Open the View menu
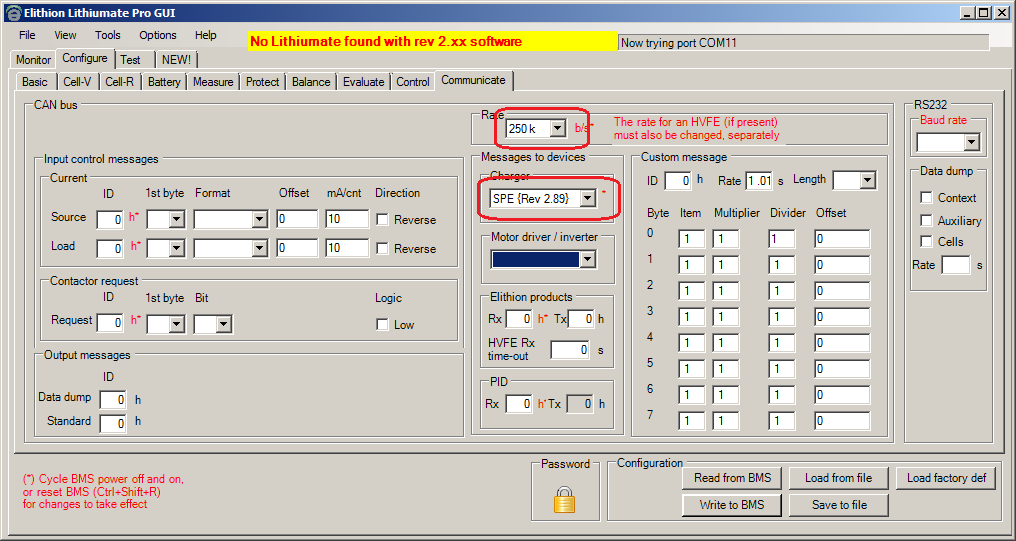Image resolution: width=1016 pixels, height=541 pixels. point(65,35)
